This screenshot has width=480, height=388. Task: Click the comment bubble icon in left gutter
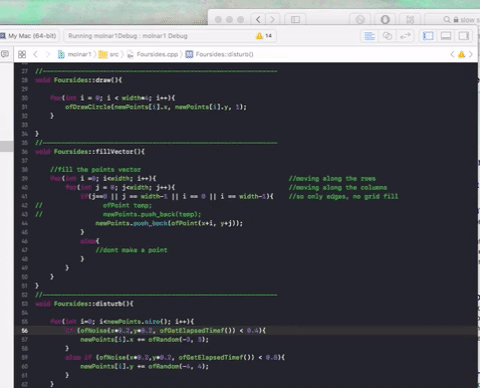pos(5,54)
